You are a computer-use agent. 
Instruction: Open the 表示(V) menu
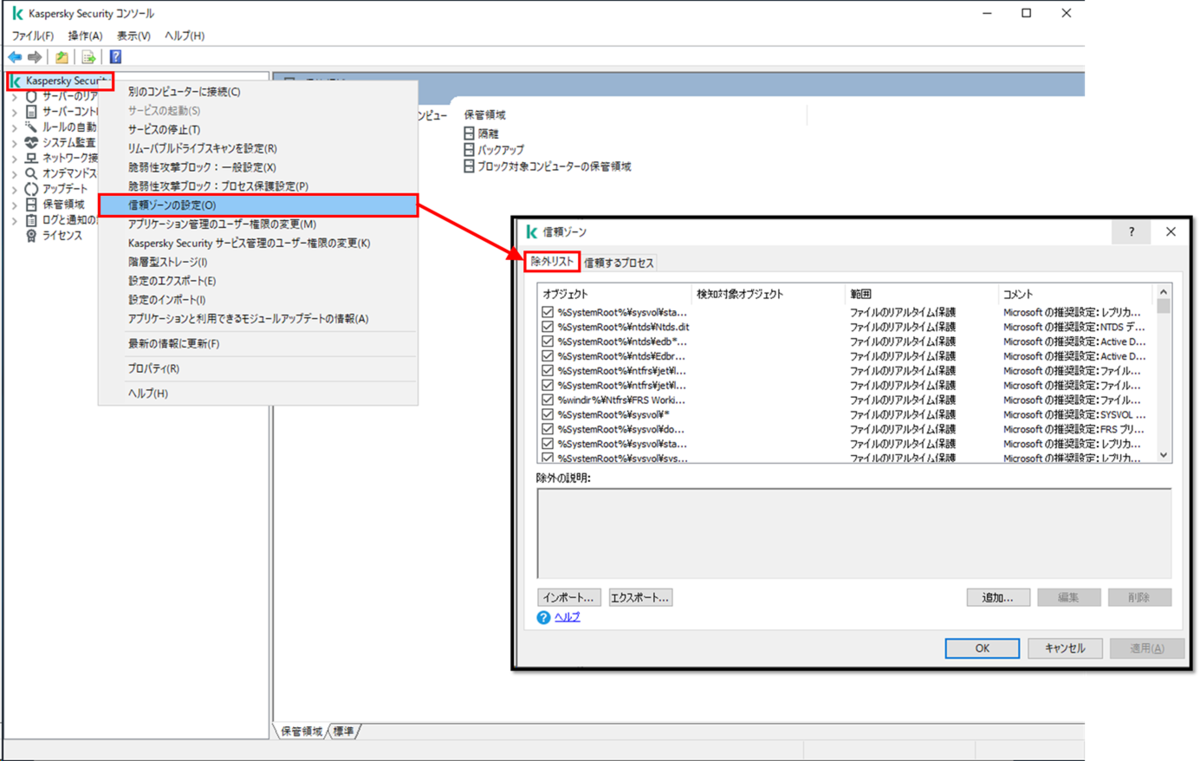pos(133,36)
